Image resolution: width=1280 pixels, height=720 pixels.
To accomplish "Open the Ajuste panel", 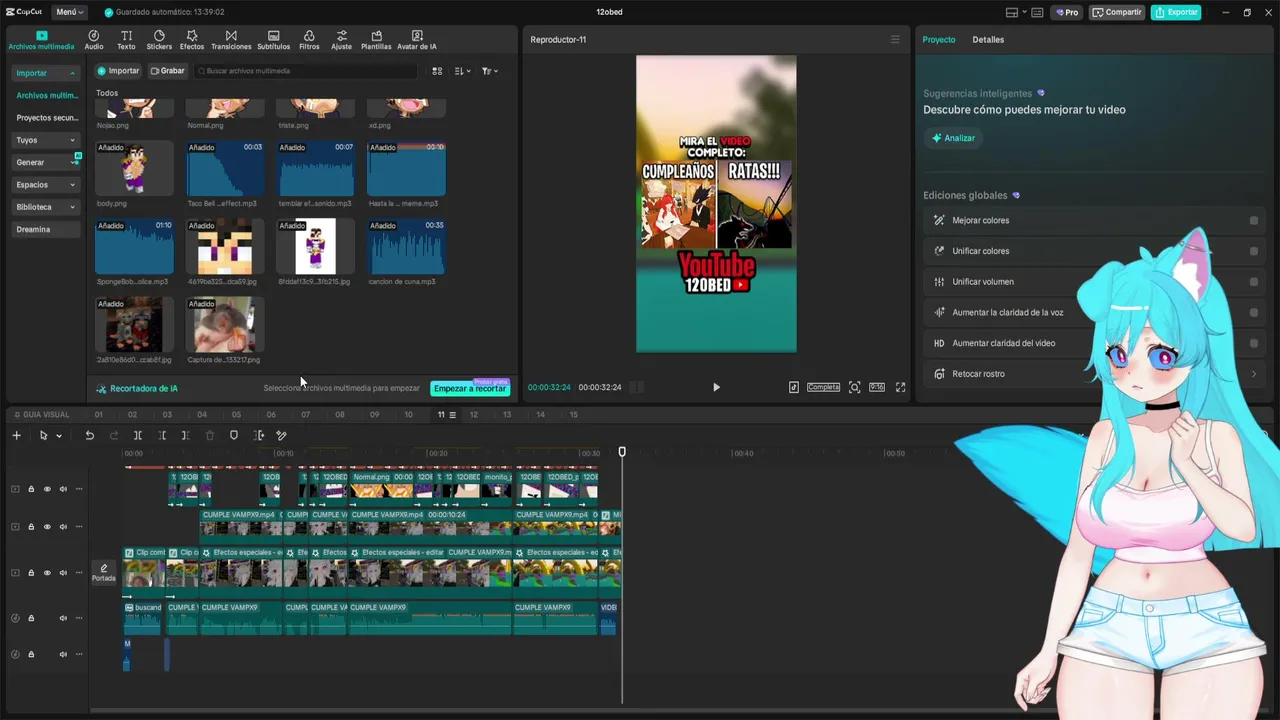I will 342,40.
